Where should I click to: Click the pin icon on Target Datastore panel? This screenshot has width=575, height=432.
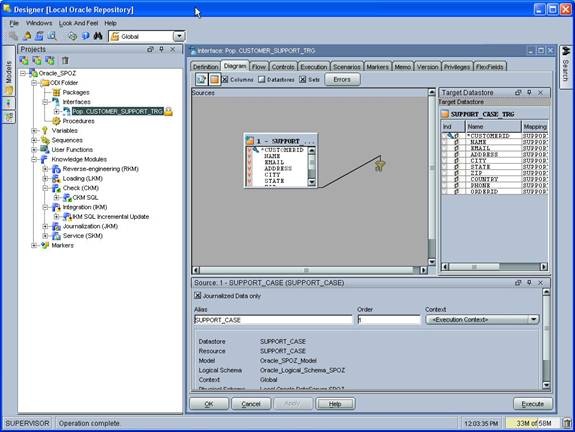tap(529, 92)
